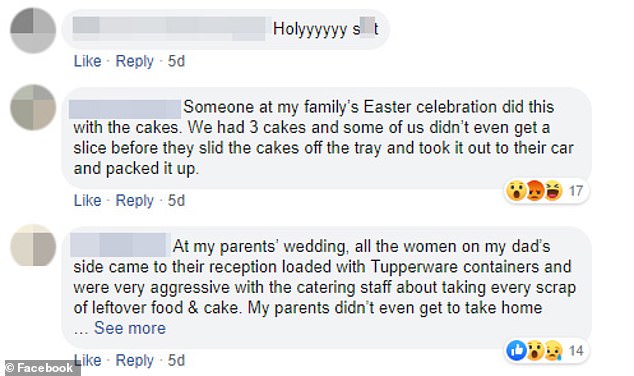Like the parents' wedding Tupperware comment
Viewport: 634px width, 376px height.
coord(87,360)
